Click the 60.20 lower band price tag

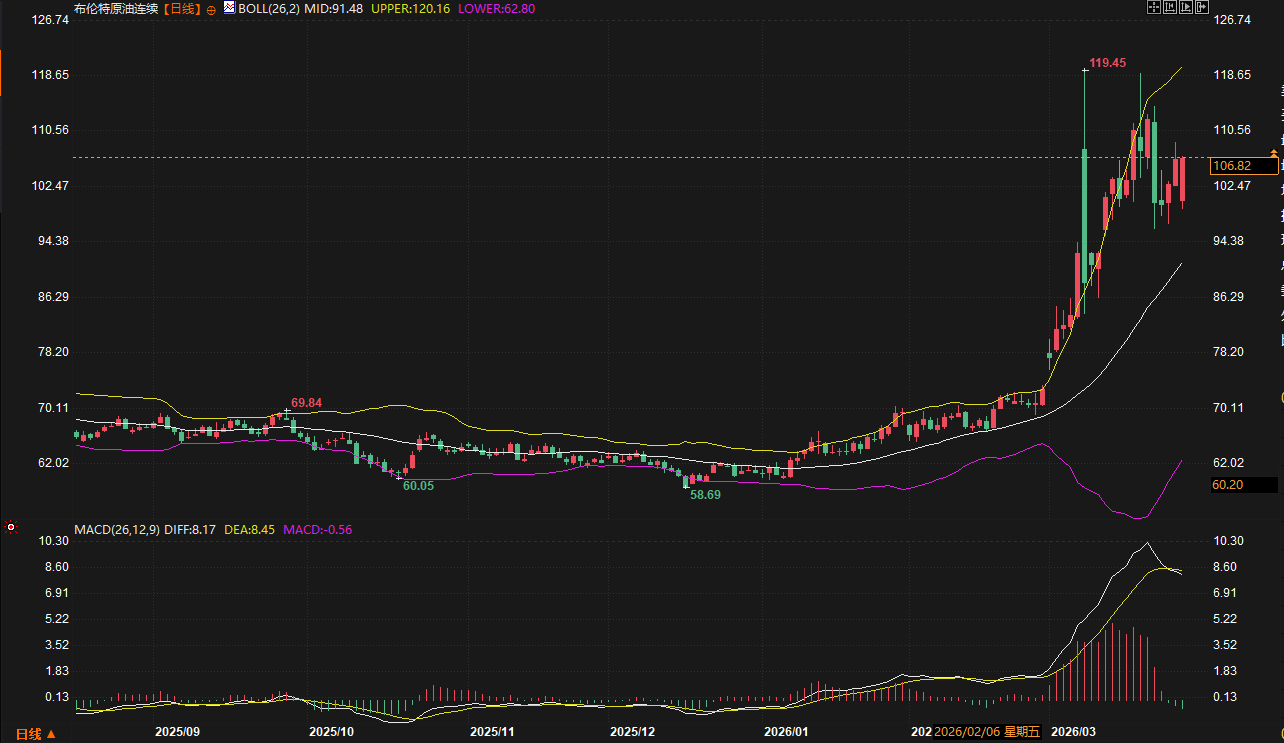pyautogui.click(x=1227, y=484)
